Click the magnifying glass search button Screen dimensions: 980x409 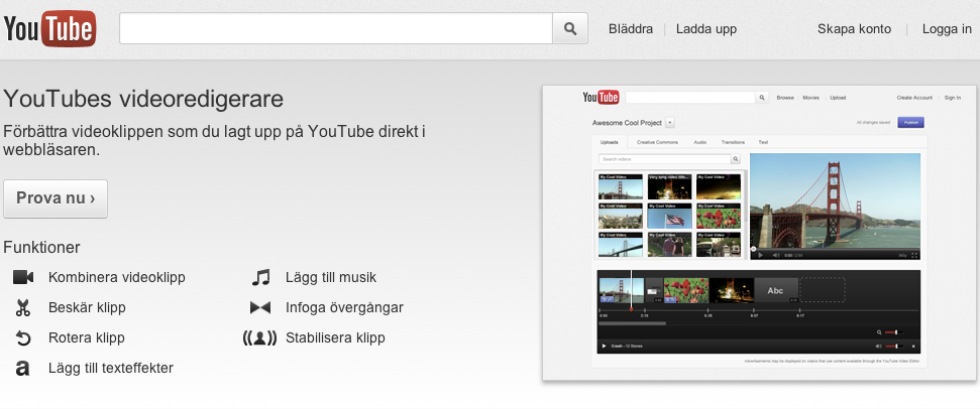[x=570, y=28]
